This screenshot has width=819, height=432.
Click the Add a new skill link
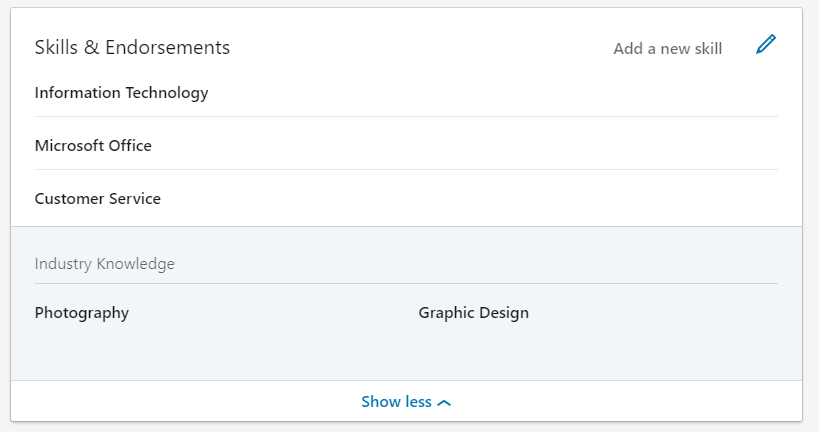point(667,48)
